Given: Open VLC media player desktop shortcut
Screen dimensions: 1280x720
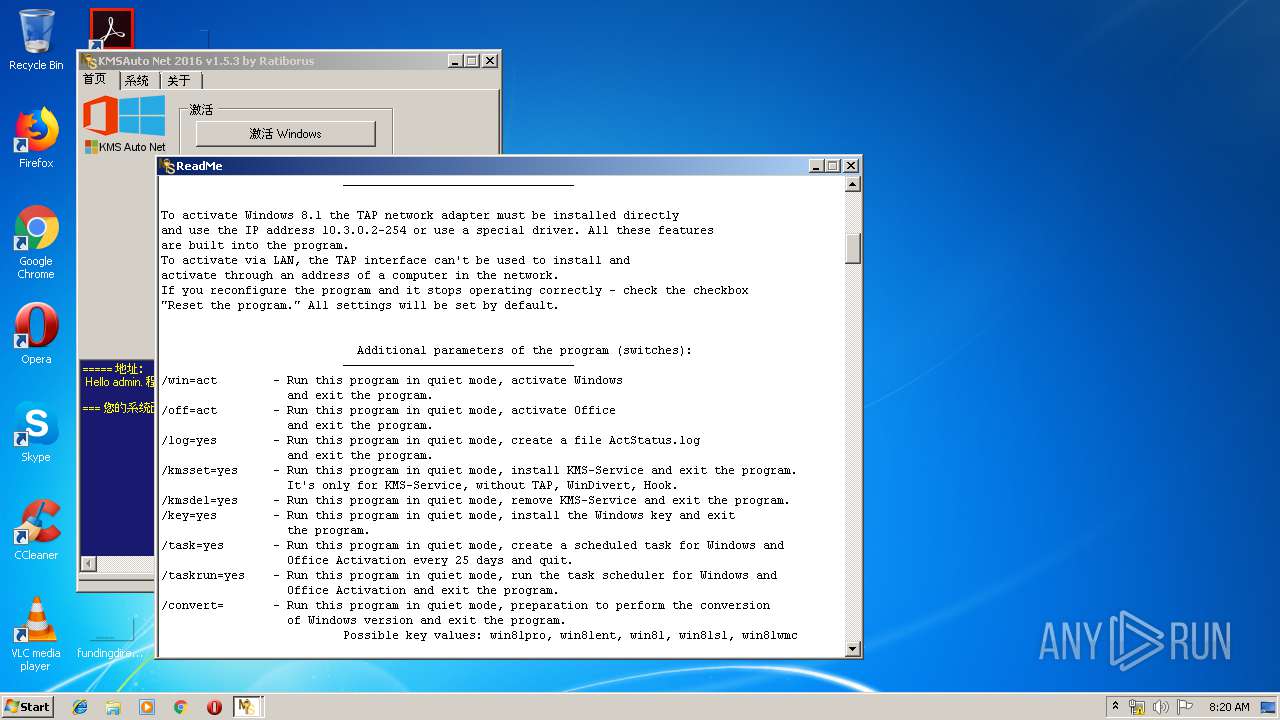Looking at the screenshot, I should pos(36,634).
